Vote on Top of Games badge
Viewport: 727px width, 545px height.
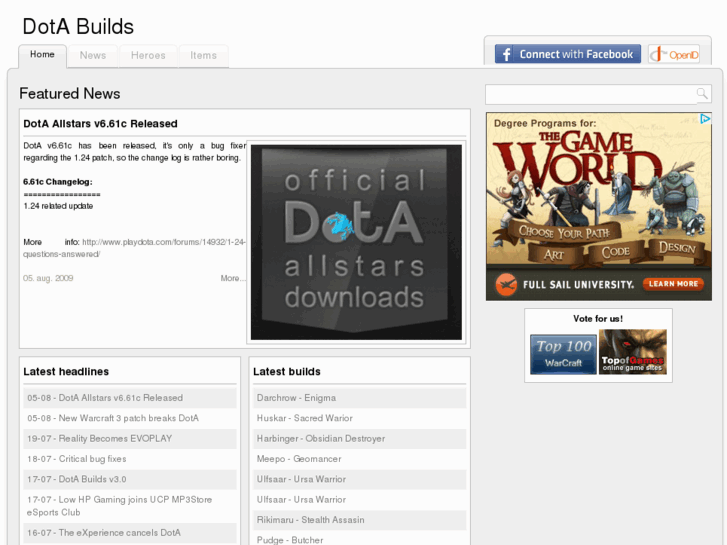[632, 352]
